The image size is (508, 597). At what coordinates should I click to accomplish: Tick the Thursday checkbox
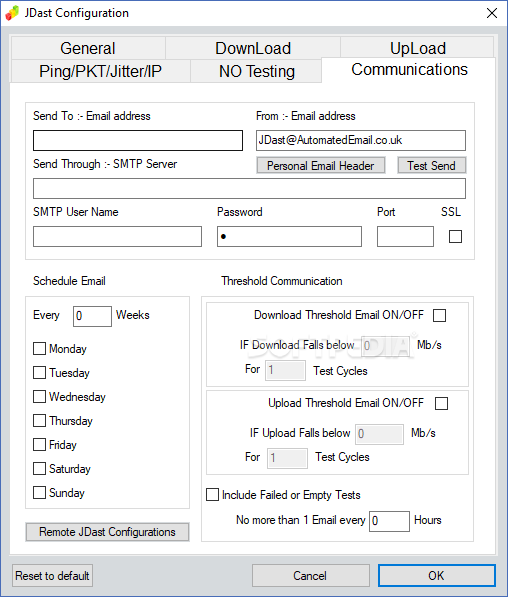[x=39, y=420]
